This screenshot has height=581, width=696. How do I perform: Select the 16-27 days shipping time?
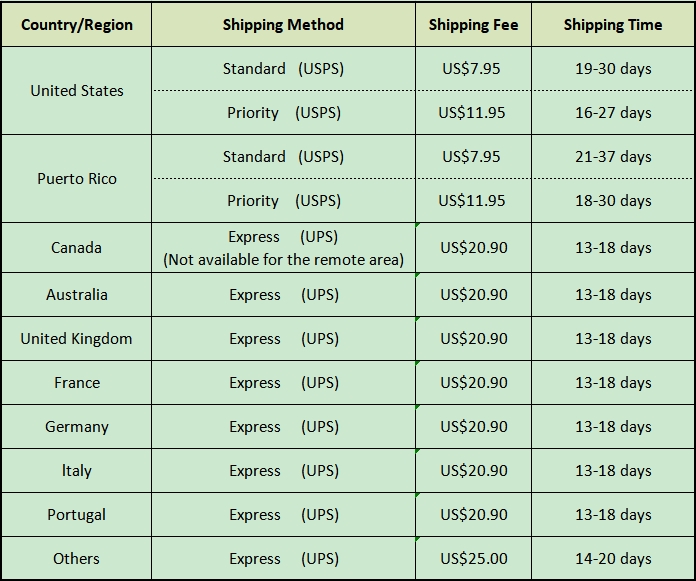pos(612,113)
